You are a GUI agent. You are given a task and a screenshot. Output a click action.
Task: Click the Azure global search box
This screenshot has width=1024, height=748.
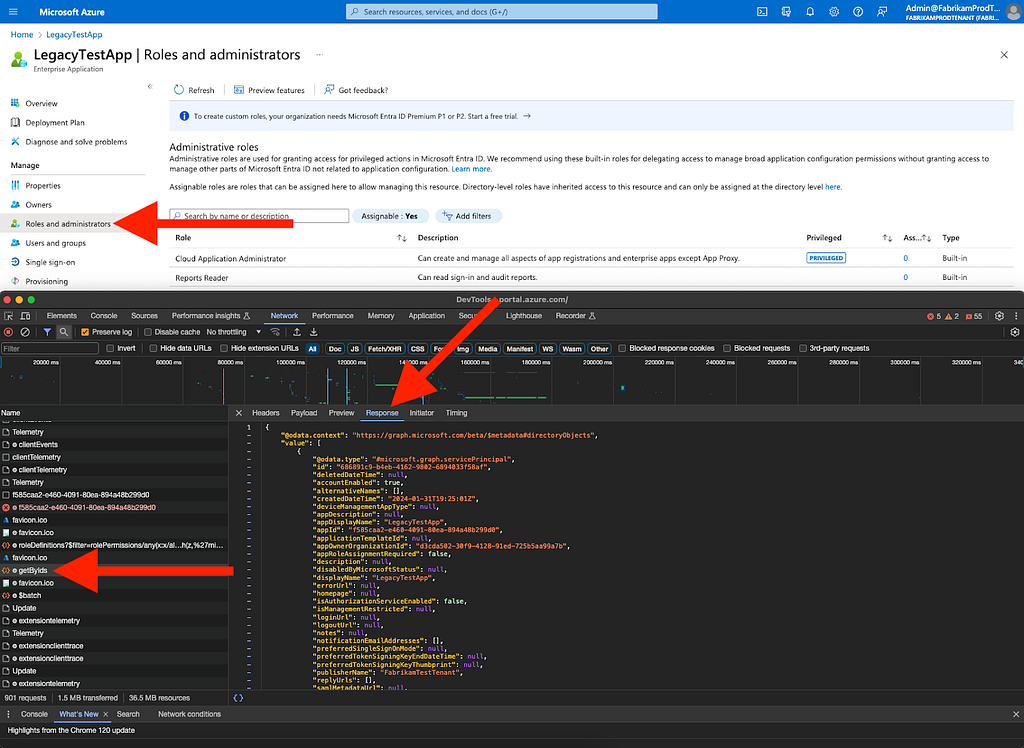tap(502, 12)
